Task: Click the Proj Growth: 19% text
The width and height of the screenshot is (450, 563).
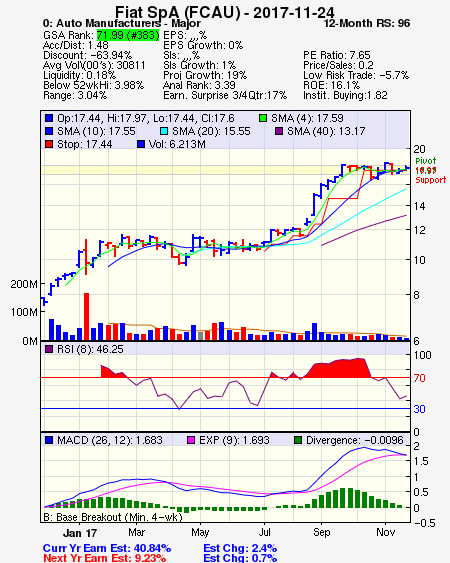Action: pyautogui.click(x=205, y=75)
